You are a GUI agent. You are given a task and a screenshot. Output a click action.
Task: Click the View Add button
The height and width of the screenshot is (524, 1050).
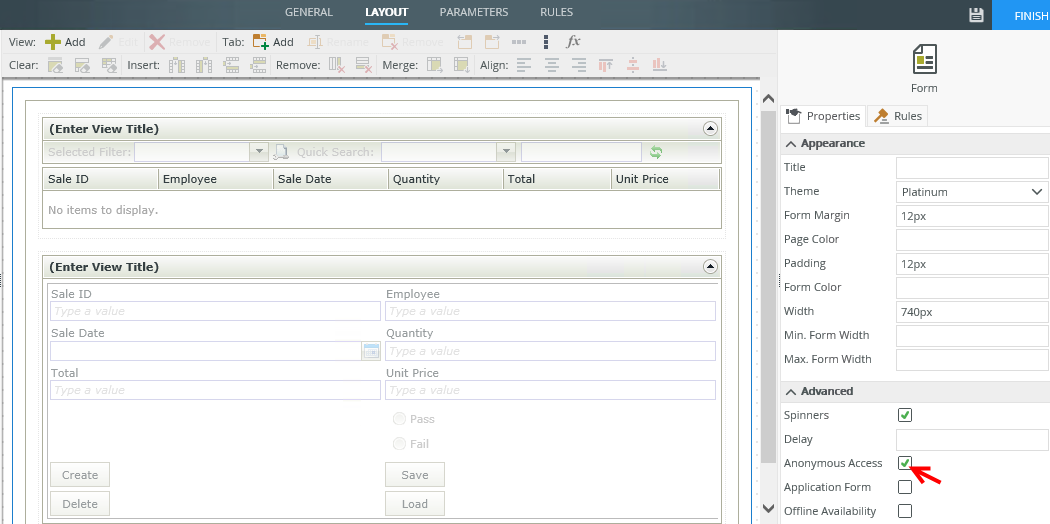65,42
